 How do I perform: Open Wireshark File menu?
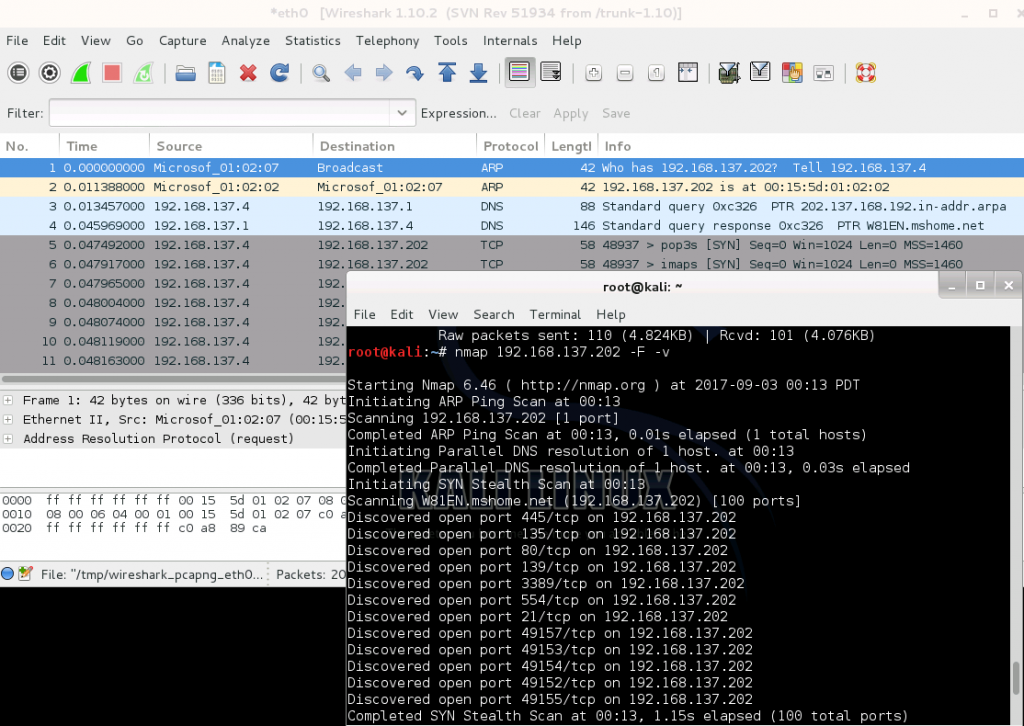click(x=17, y=40)
